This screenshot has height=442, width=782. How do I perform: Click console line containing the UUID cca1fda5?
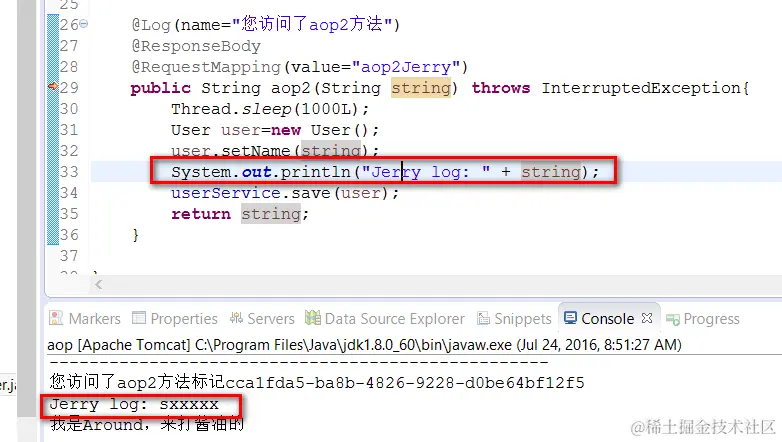pos(317,382)
